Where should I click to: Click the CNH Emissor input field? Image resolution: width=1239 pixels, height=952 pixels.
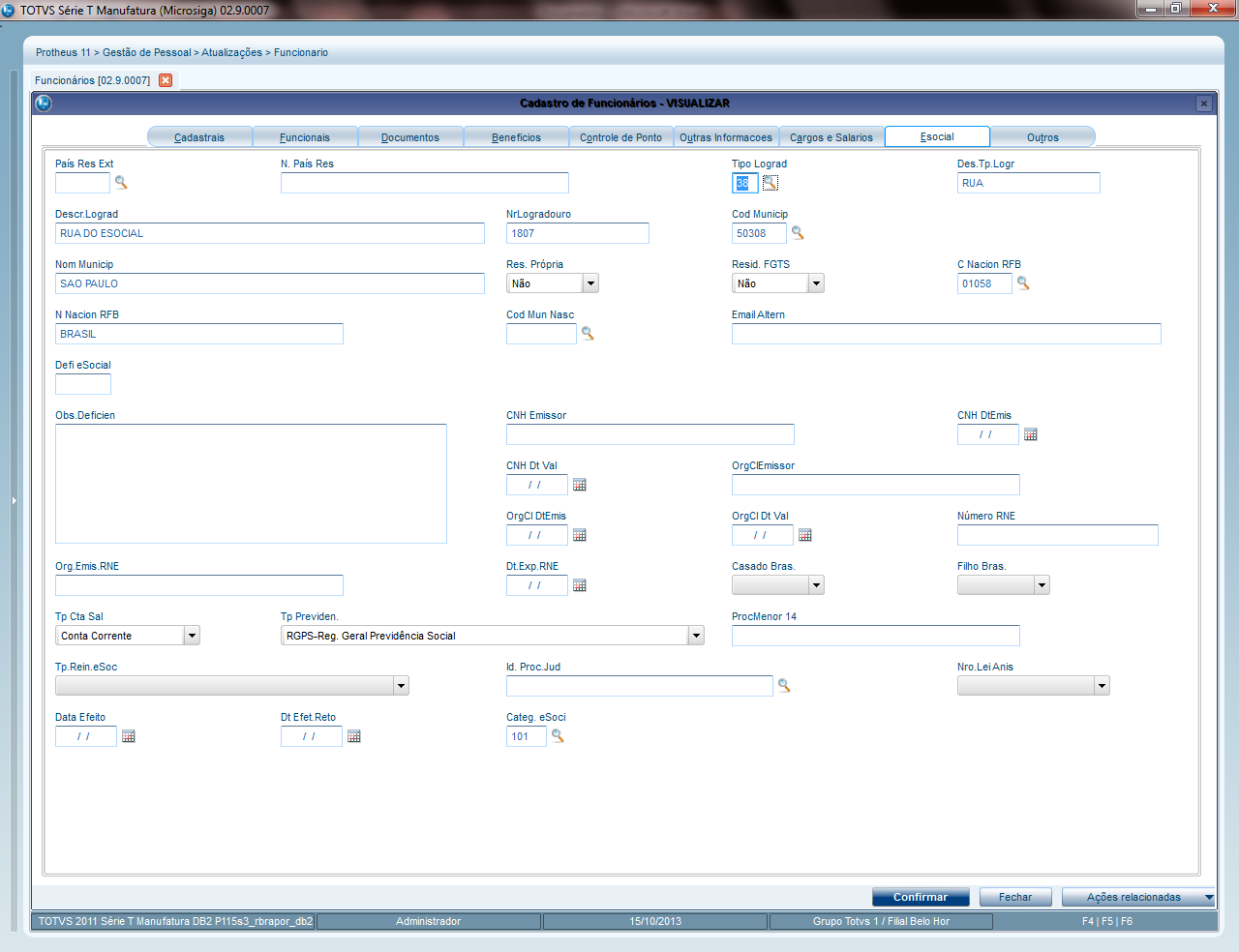pyautogui.click(x=650, y=434)
